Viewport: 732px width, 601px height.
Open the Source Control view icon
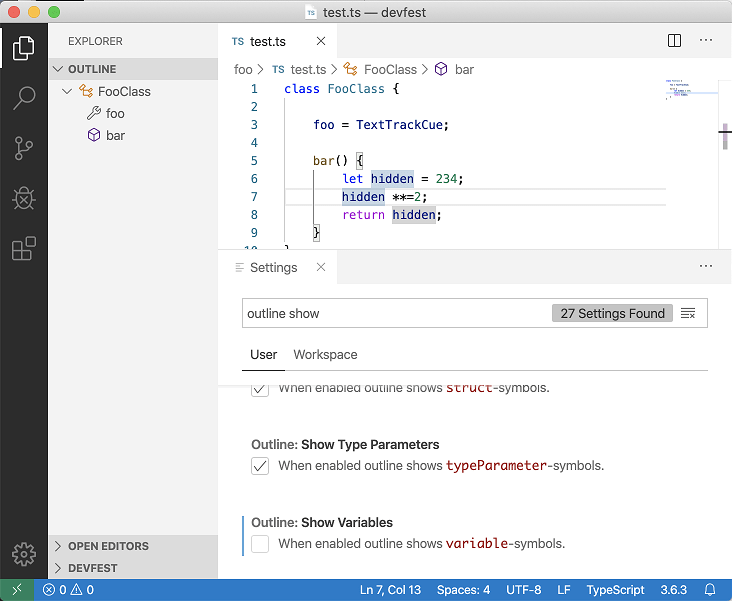(24, 149)
